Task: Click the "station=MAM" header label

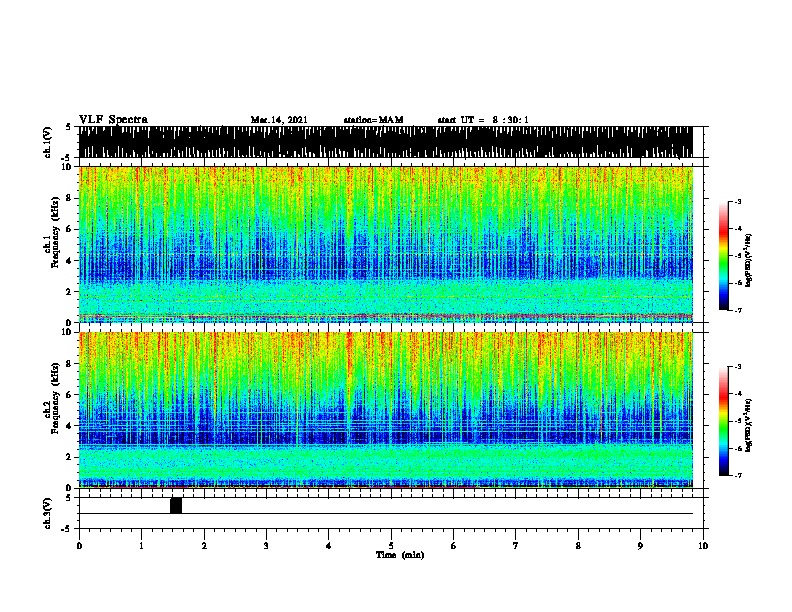Action: tap(373, 120)
